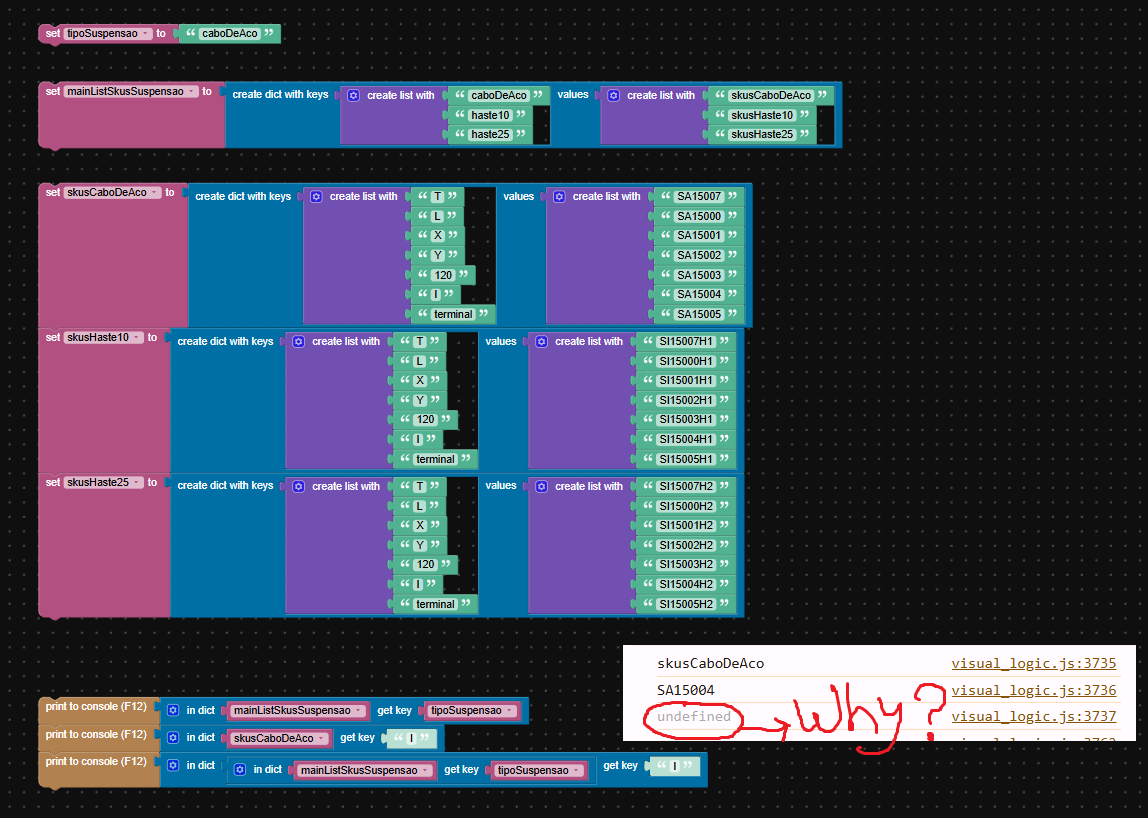Screen dimensions: 1148x818
Task: Click the SI15003H1 text value
Action: point(686,420)
